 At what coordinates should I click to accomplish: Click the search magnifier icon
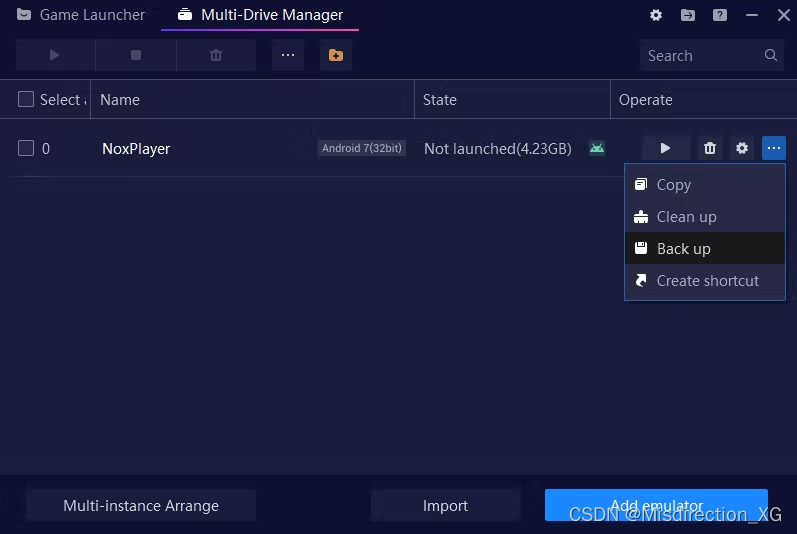(x=771, y=55)
